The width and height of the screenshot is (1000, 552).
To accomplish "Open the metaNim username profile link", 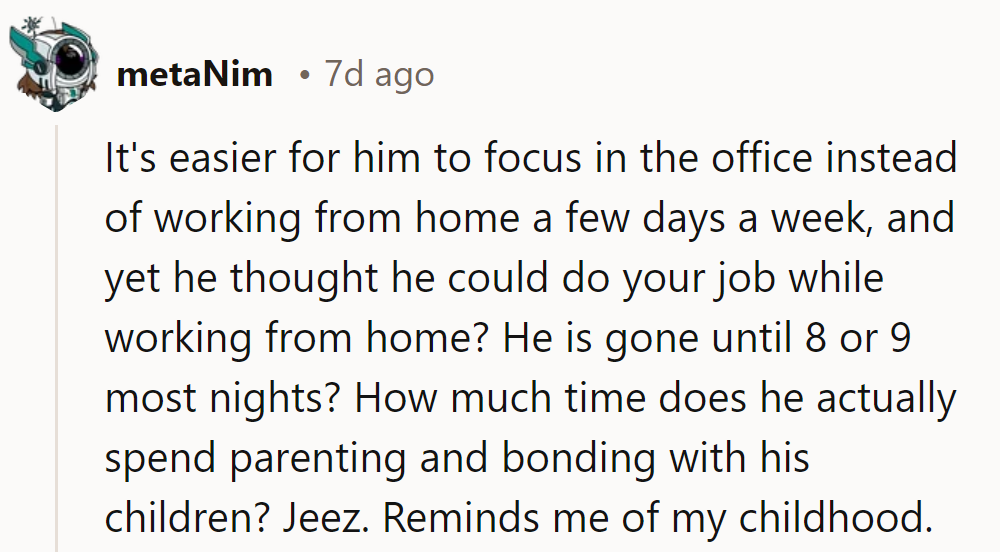I will coord(194,75).
